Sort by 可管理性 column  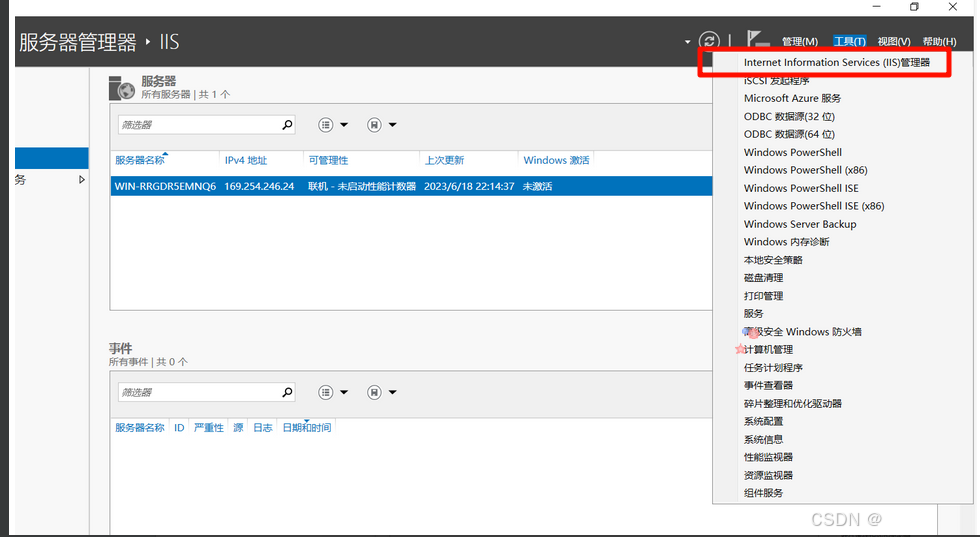pyautogui.click(x=328, y=160)
